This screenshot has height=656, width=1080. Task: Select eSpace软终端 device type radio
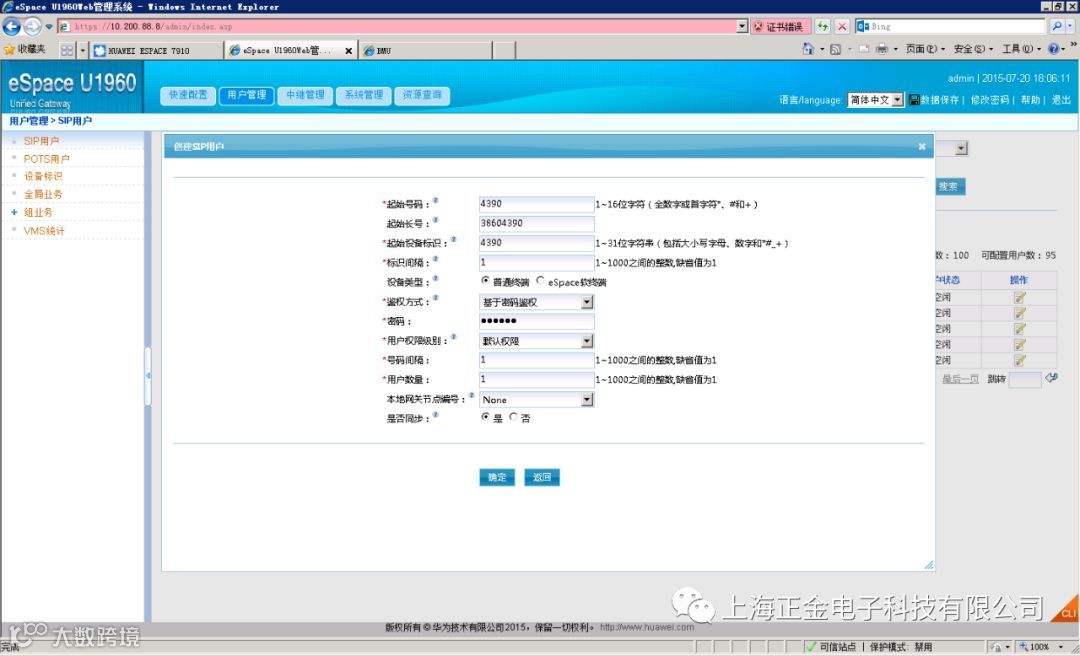[540, 280]
